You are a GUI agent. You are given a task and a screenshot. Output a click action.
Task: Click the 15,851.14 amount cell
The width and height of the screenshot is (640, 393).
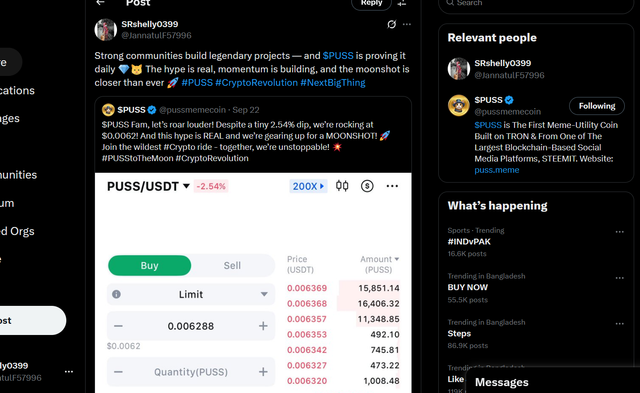coord(379,288)
